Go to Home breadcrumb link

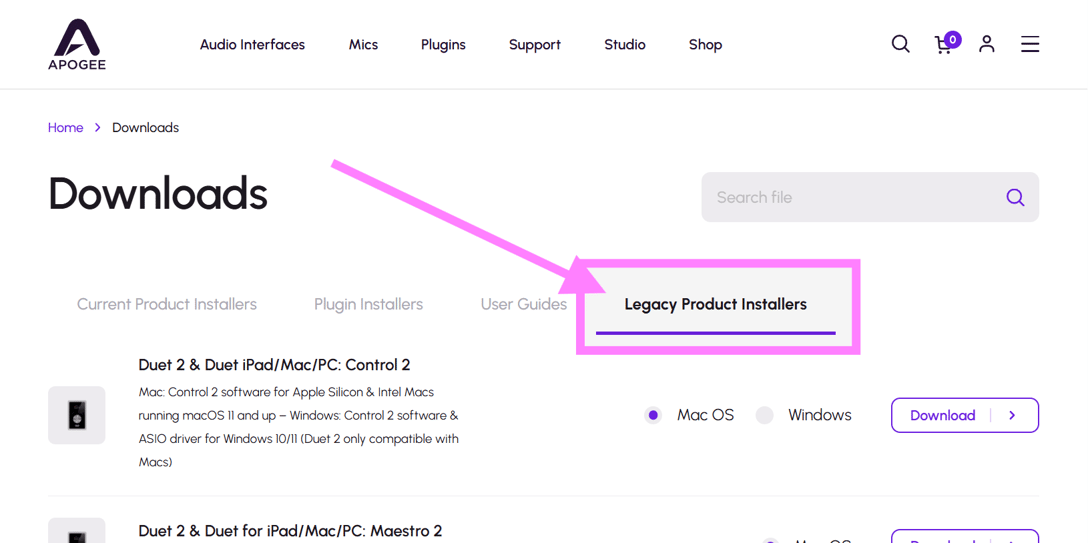pyautogui.click(x=66, y=128)
